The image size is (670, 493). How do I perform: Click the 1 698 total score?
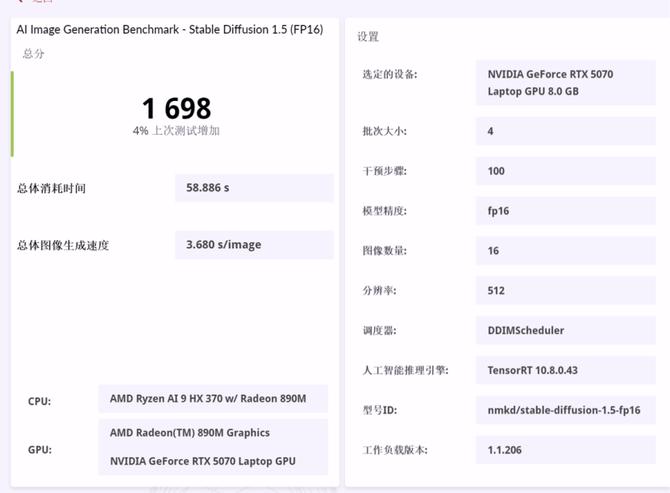click(176, 108)
